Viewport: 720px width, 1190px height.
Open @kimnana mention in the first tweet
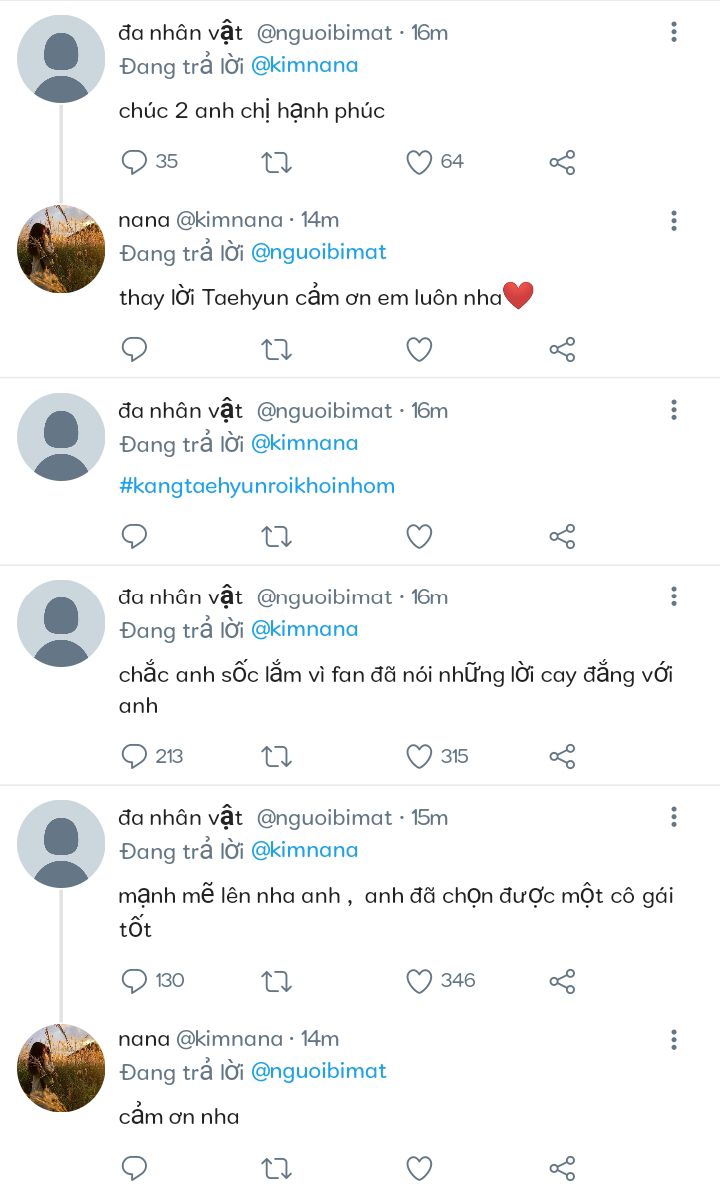coord(304,66)
